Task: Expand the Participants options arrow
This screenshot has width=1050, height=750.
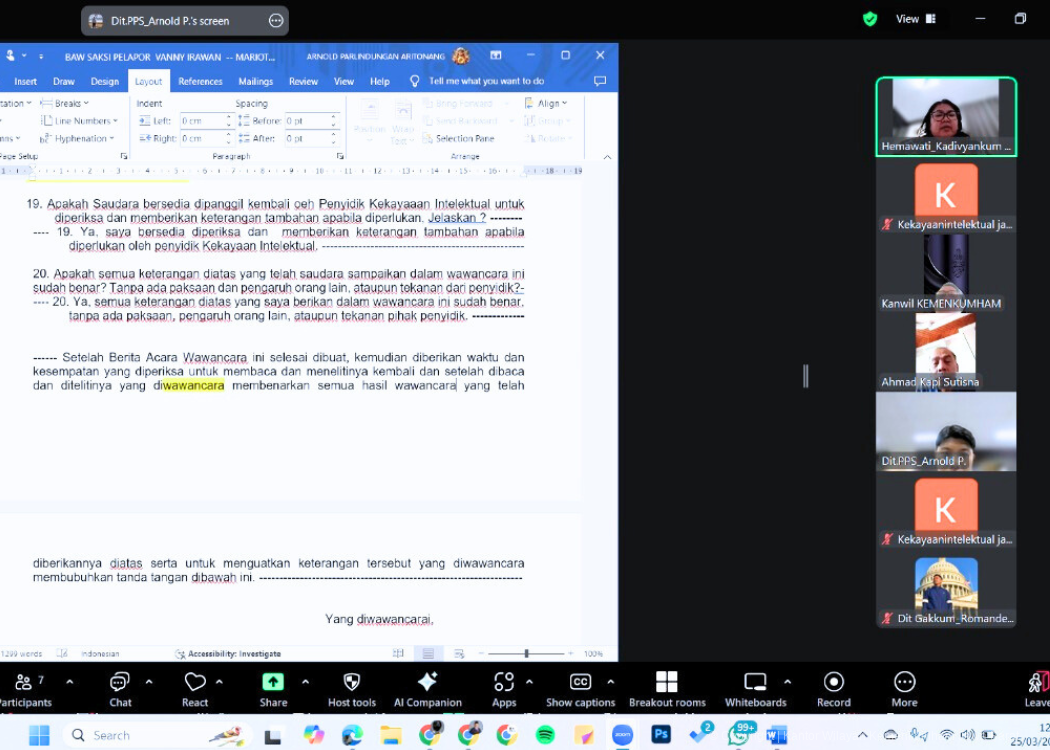Action: pyautogui.click(x=69, y=682)
